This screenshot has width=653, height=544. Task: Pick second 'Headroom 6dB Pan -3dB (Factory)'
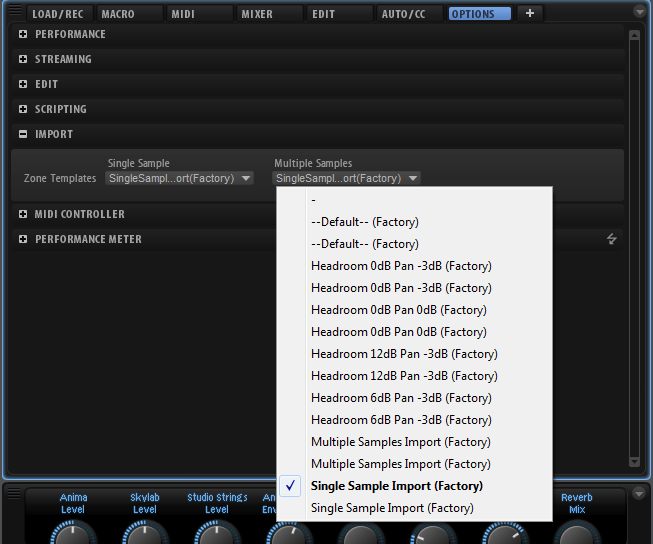[414, 420]
